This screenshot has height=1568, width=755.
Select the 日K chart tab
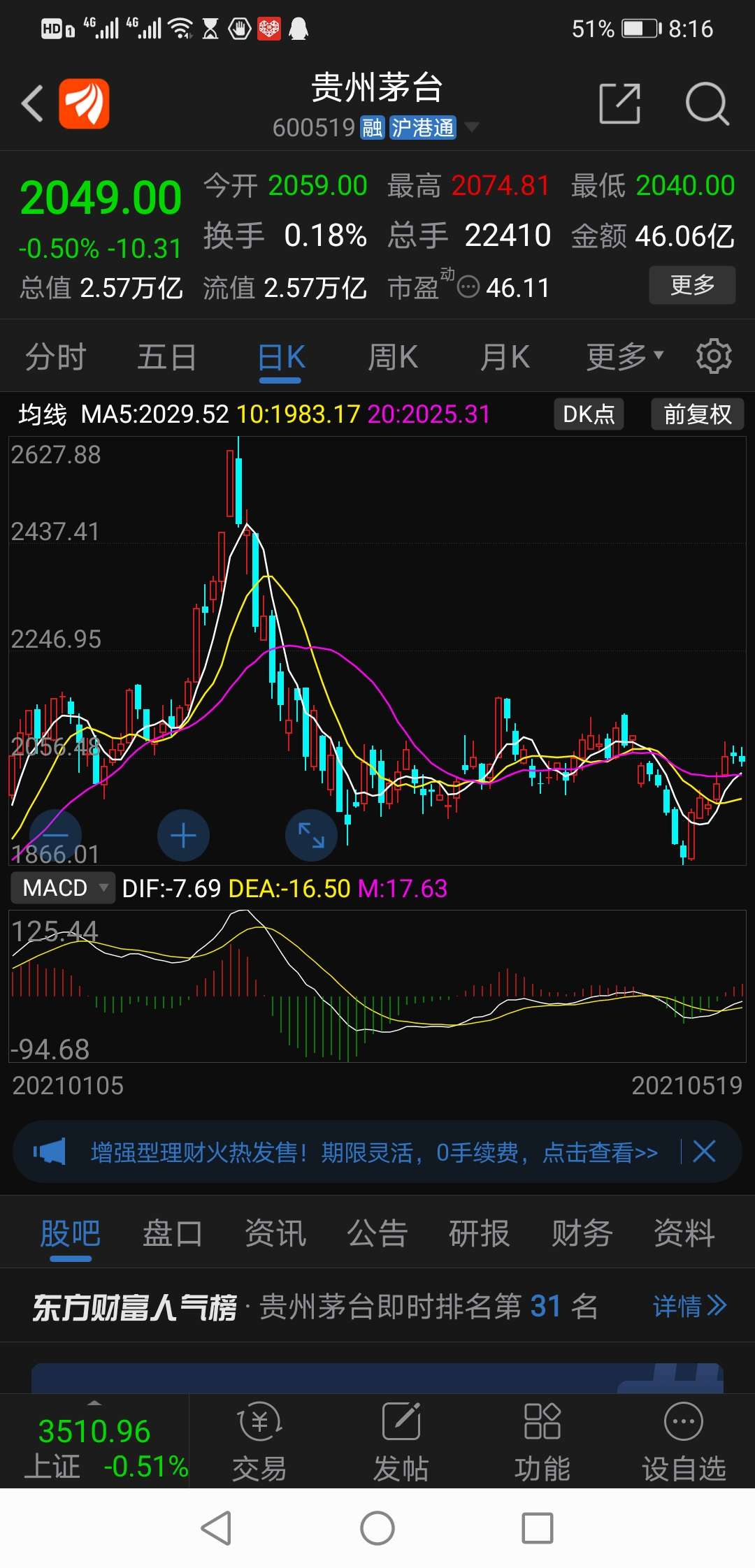pos(280,357)
